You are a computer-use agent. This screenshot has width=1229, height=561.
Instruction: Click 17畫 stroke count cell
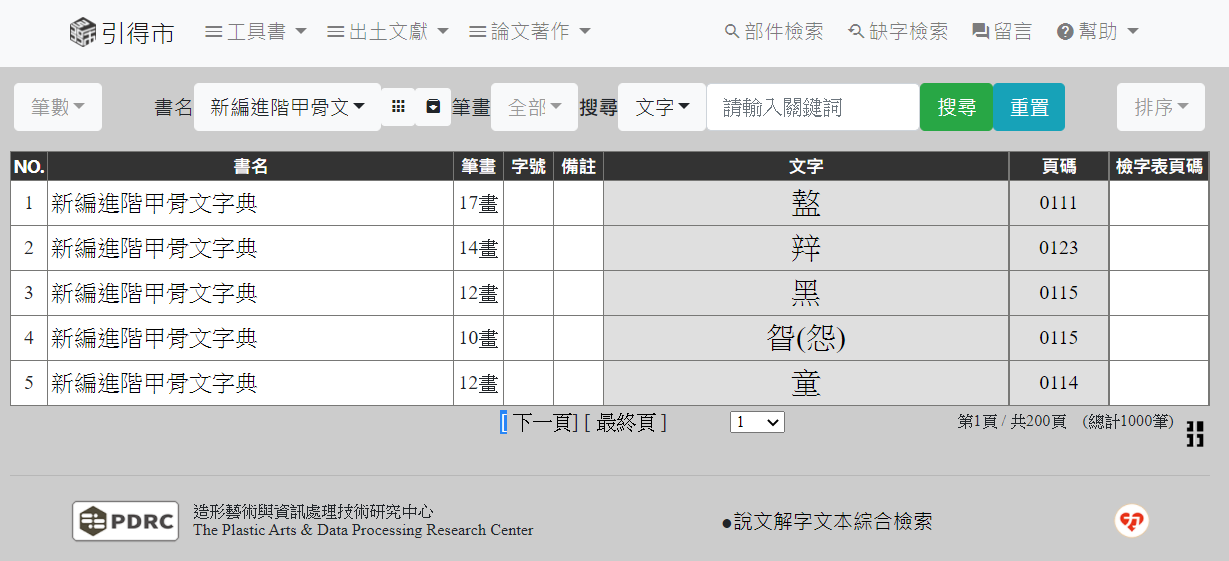coord(478,204)
